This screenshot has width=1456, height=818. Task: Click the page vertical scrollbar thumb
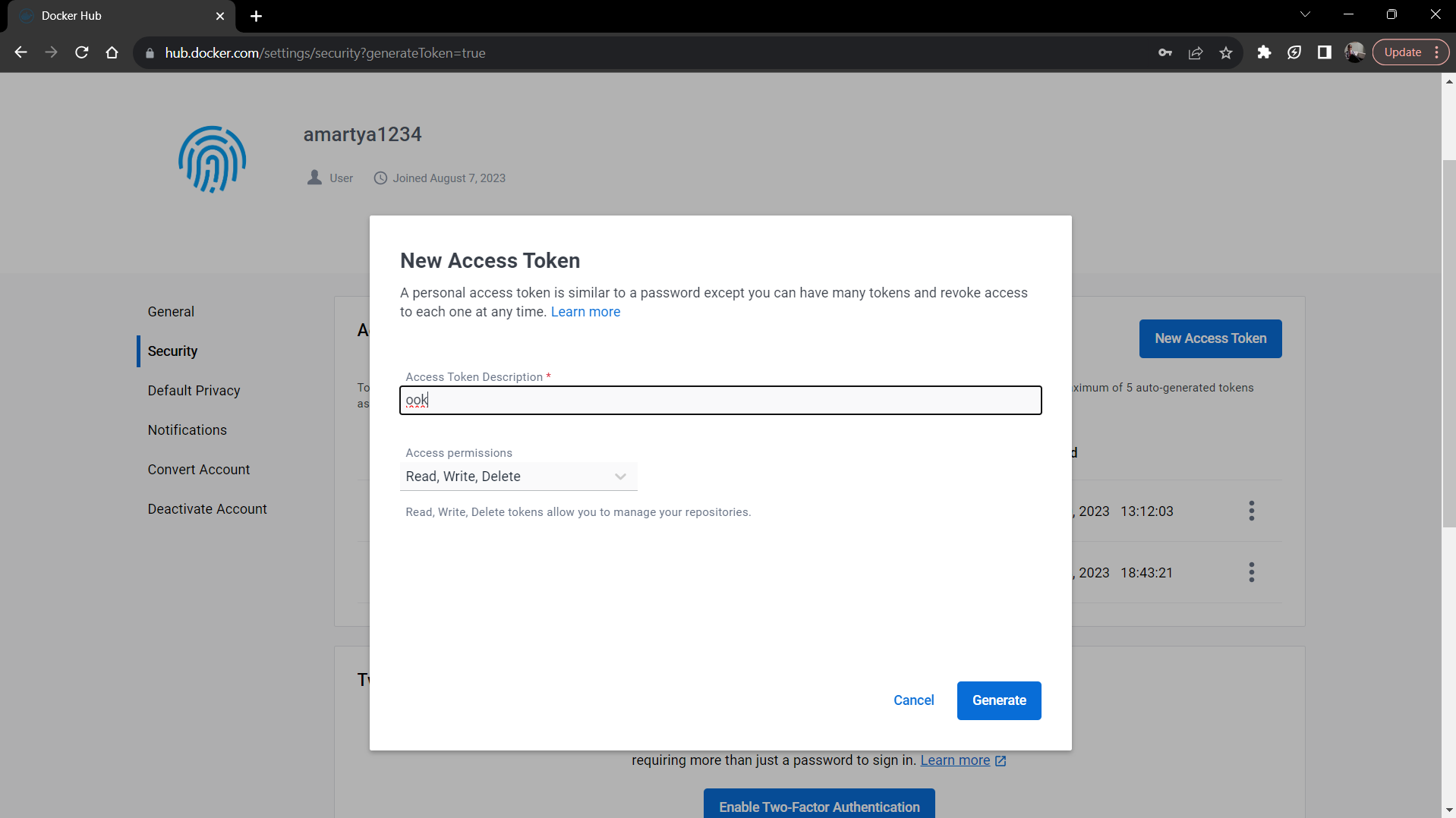coord(1448,343)
